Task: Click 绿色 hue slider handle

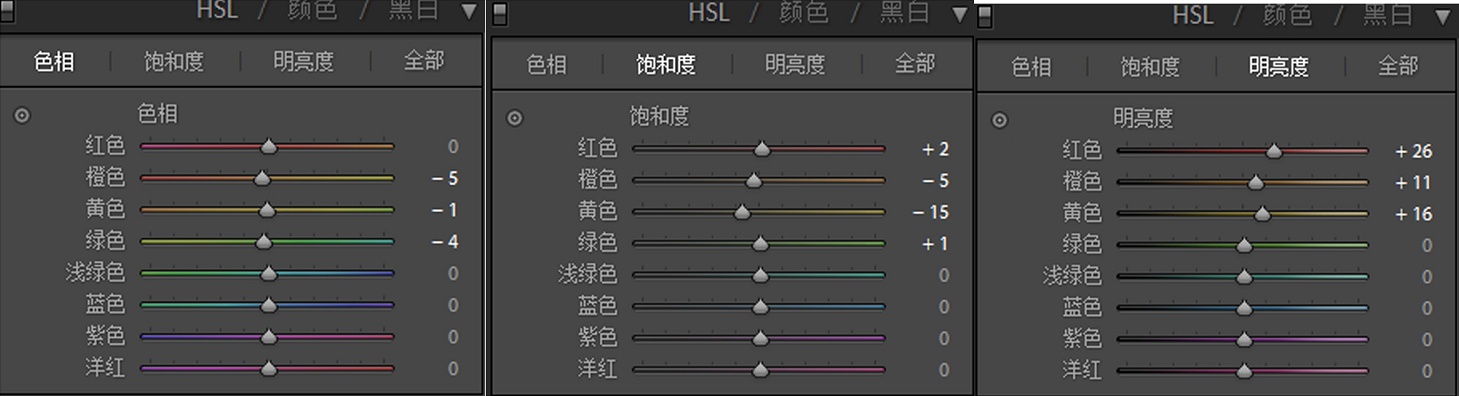Action: tap(264, 242)
